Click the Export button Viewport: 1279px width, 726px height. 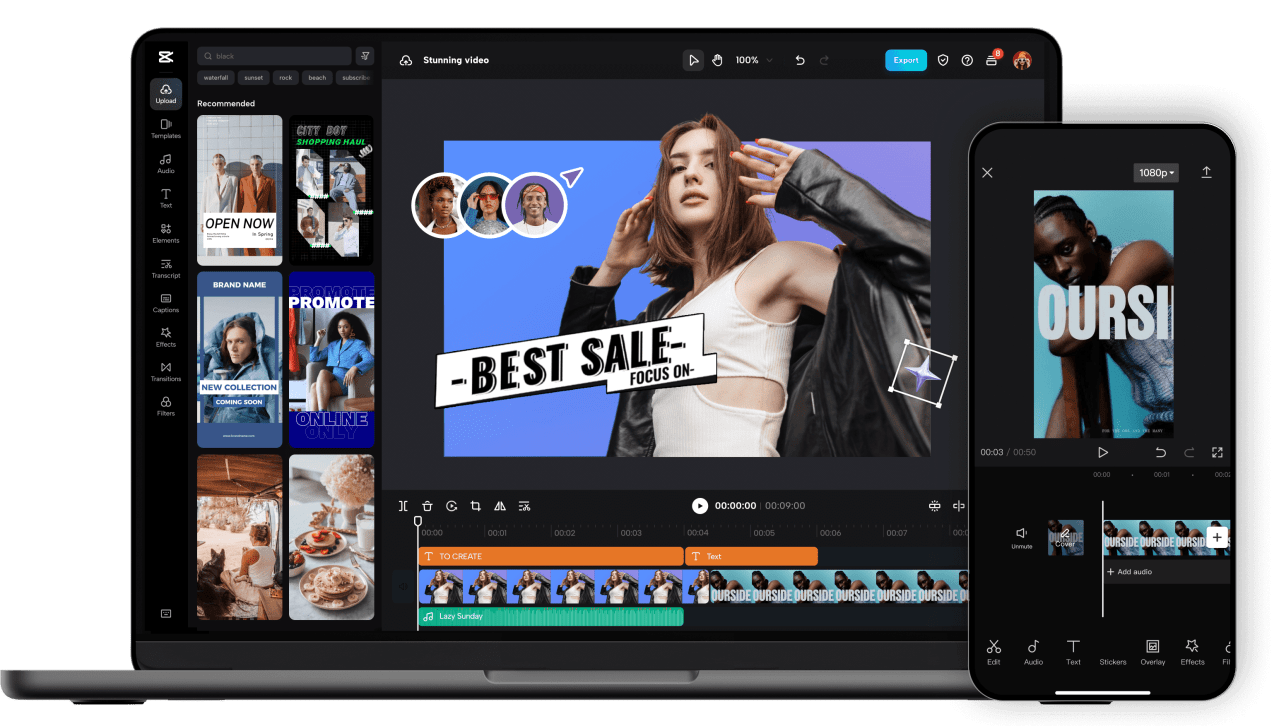click(905, 60)
